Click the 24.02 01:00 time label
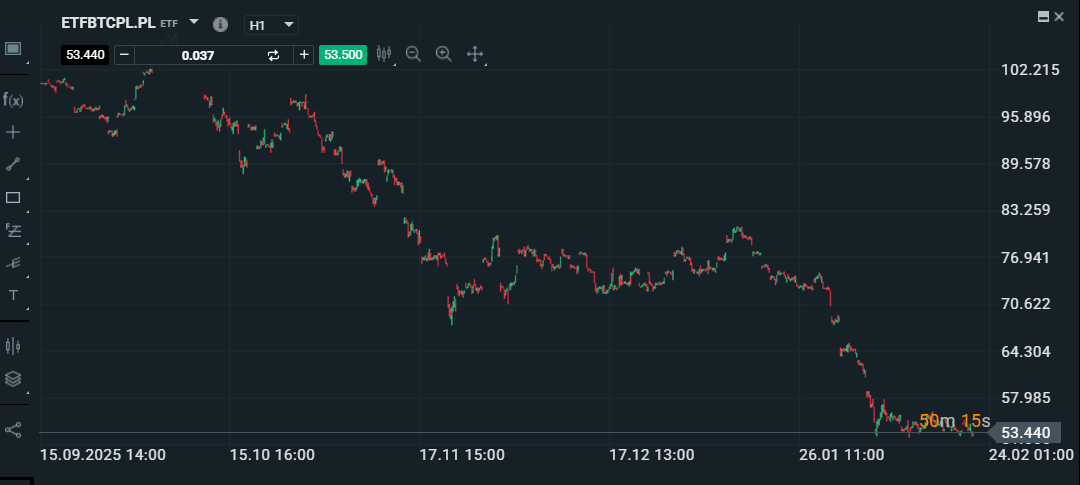Screen dimensions: 1080x485 [1031, 455]
